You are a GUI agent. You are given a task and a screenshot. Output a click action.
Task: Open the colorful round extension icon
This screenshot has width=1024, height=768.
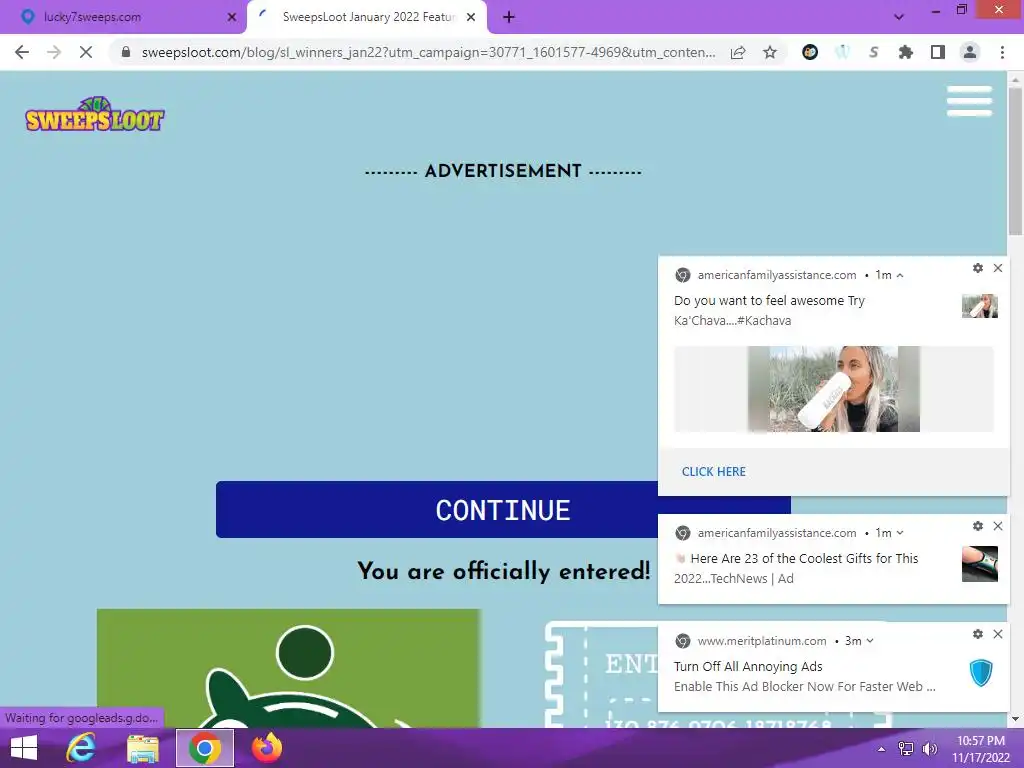click(810, 52)
